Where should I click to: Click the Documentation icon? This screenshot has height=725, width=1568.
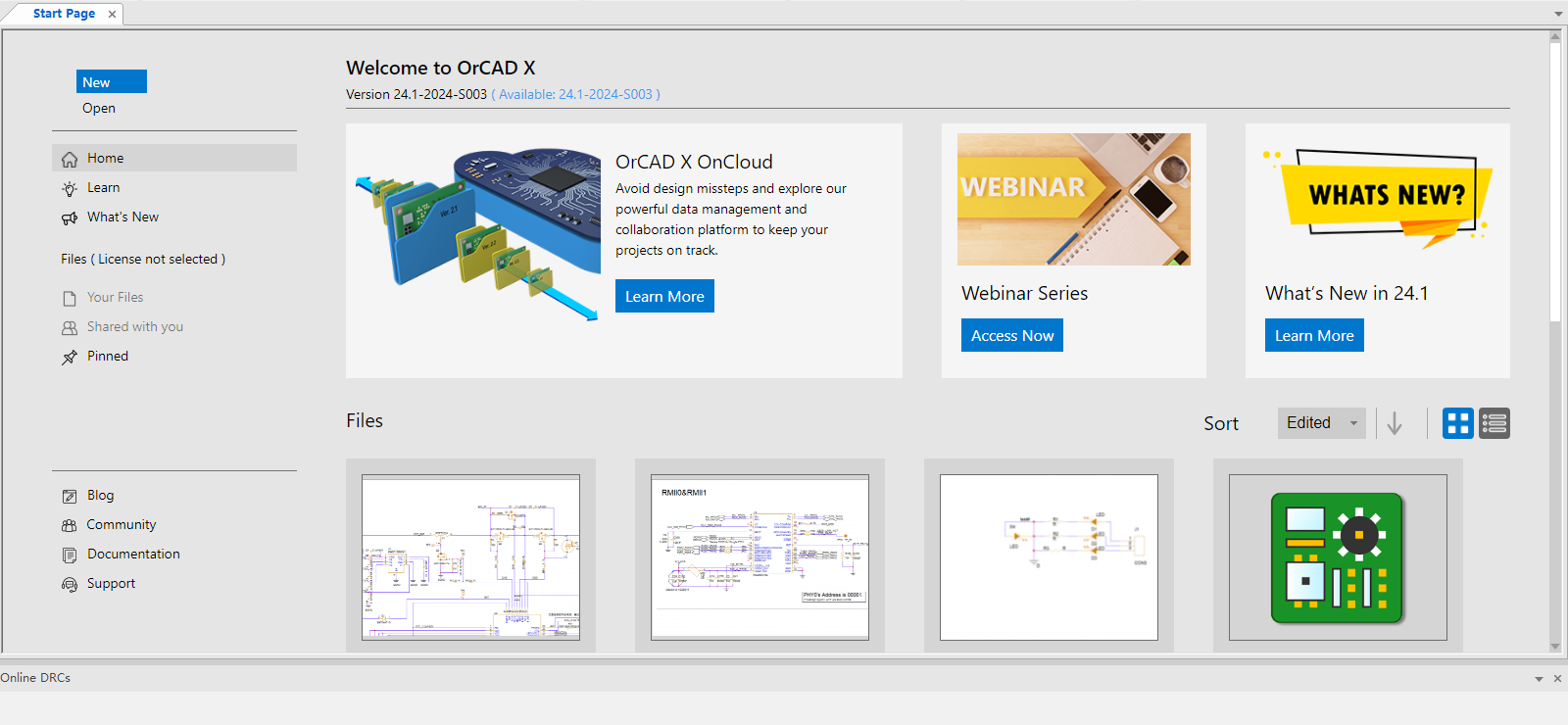(x=70, y=555)
